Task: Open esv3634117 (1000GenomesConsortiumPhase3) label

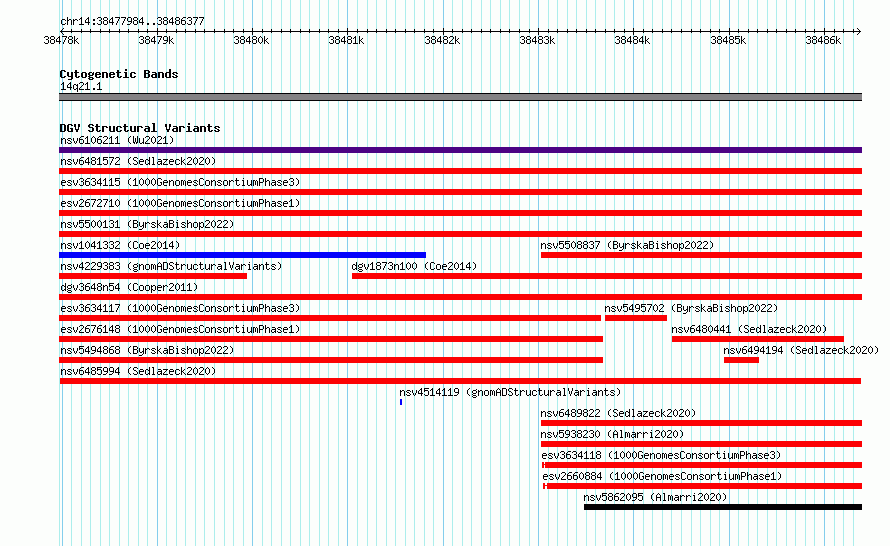Action: [x=180, y=308]
